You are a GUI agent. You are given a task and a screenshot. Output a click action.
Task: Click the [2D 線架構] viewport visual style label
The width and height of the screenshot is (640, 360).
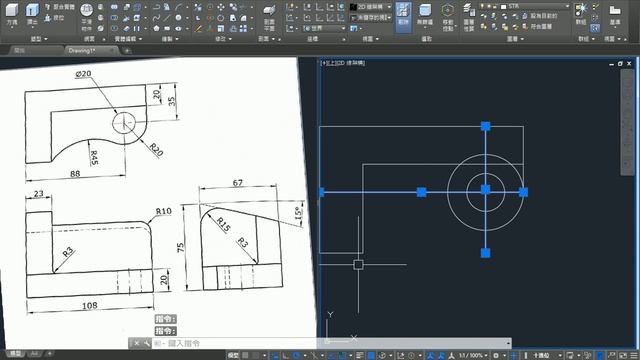350,63
